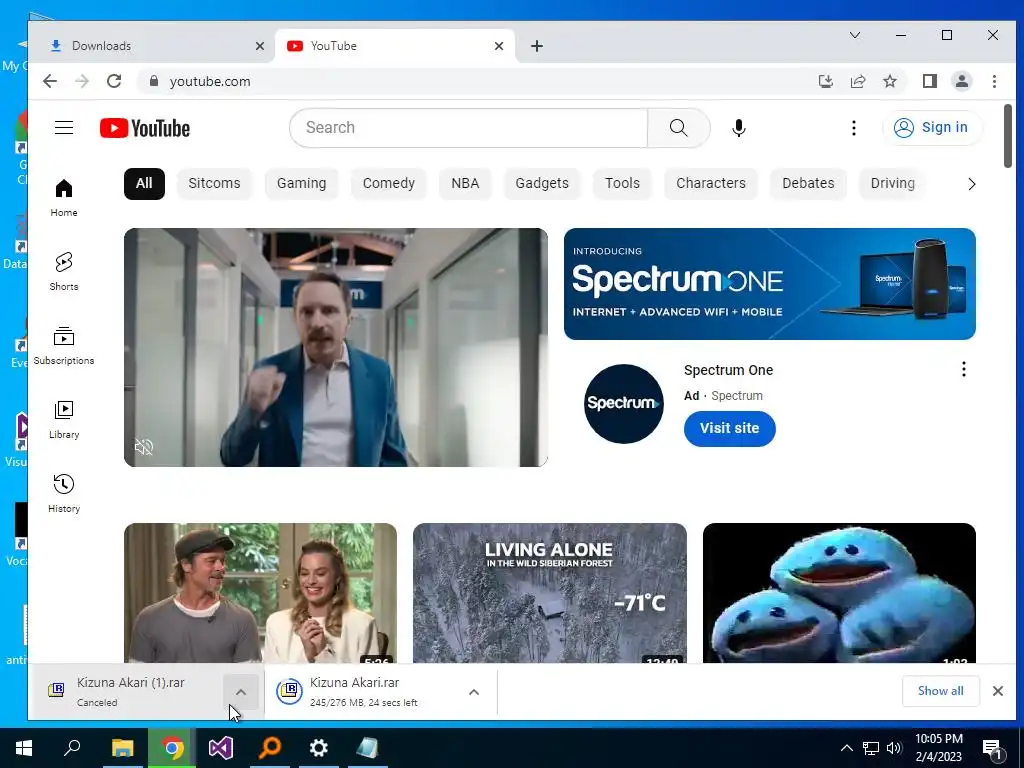Image resolution: width=1024 pixels, height=768 pixels.
Task: Close the Downloads tab
Action: (260, 46)
